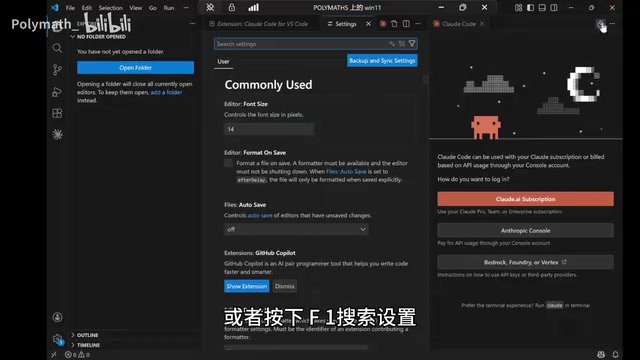The image size is (640, 360).
Task: Open the Search view in activity bar
Action: pyautogui.click(x=57, y=48)
